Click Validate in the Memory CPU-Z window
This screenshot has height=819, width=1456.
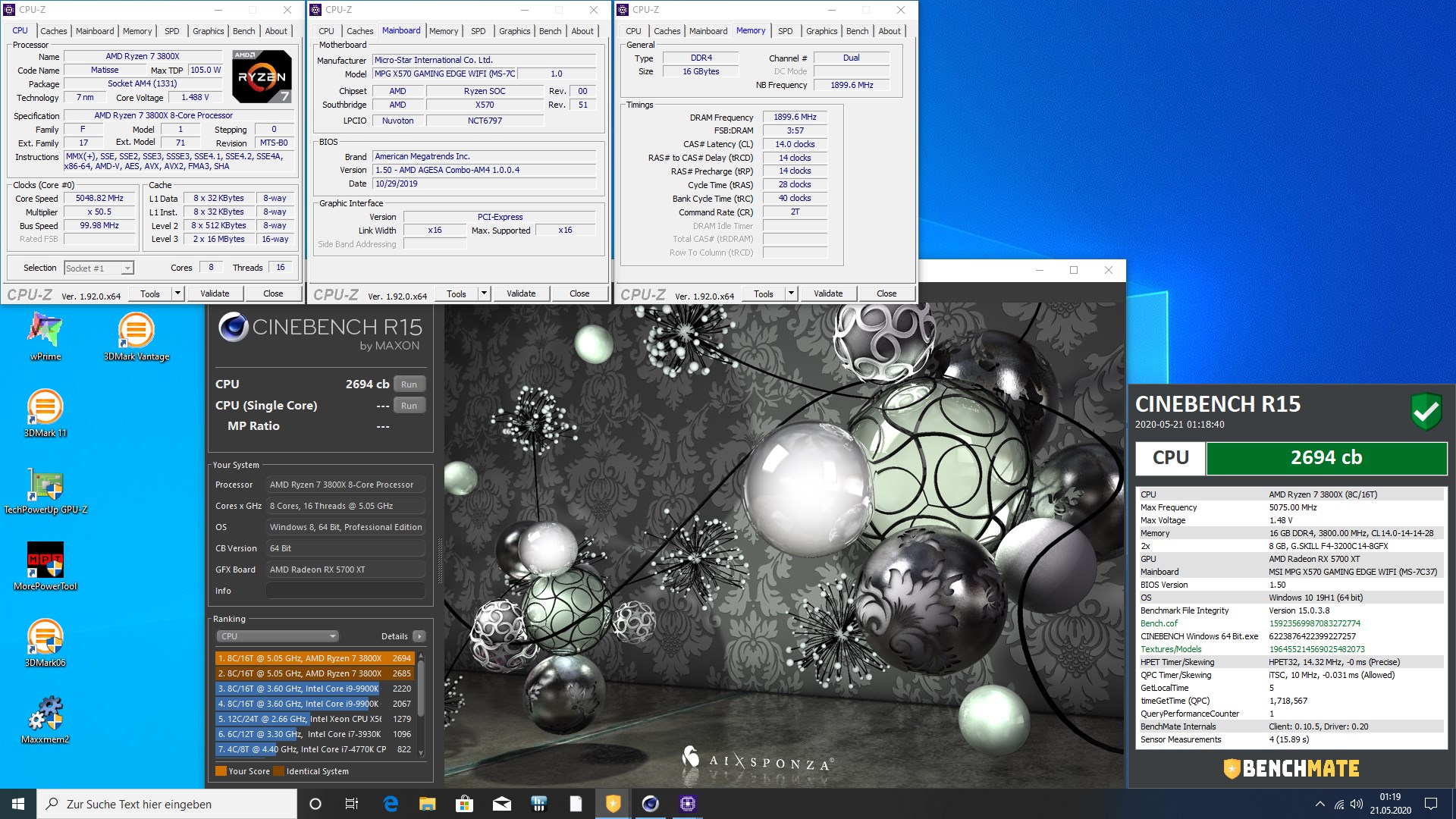[828, 293]
